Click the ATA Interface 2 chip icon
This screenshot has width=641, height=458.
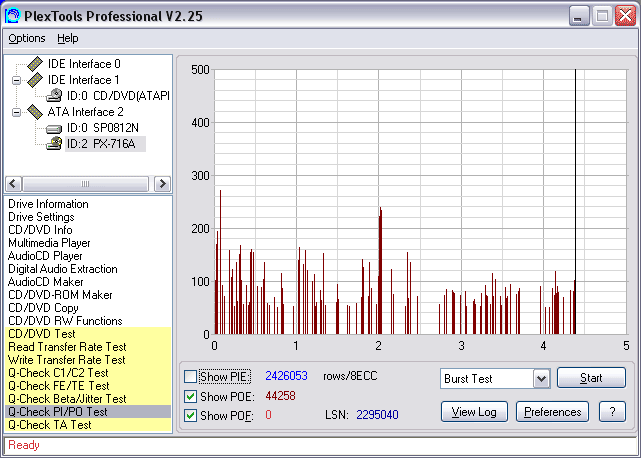click(35, 112)
